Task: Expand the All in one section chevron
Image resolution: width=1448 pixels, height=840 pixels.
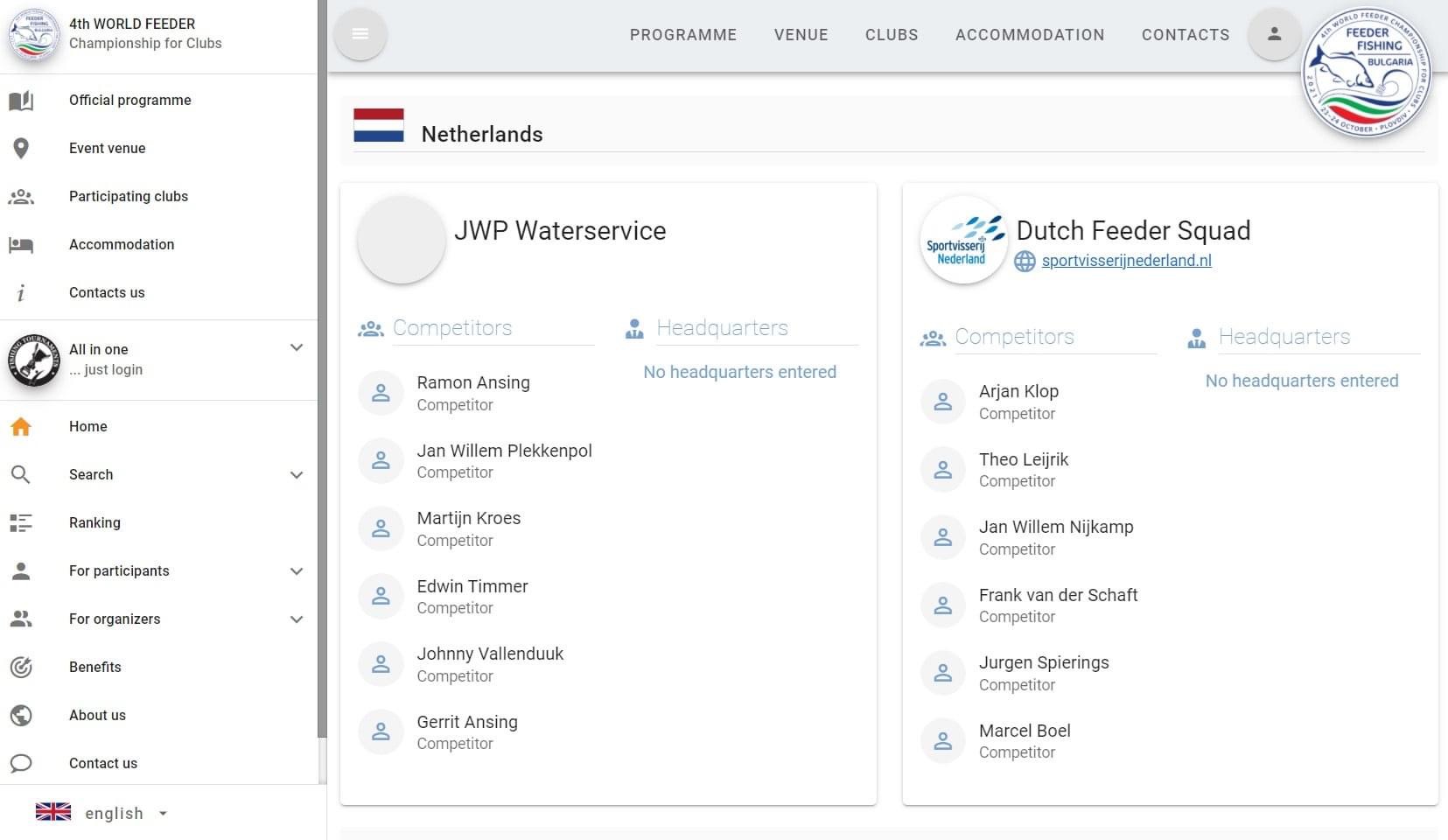Action: click(297, 348)
